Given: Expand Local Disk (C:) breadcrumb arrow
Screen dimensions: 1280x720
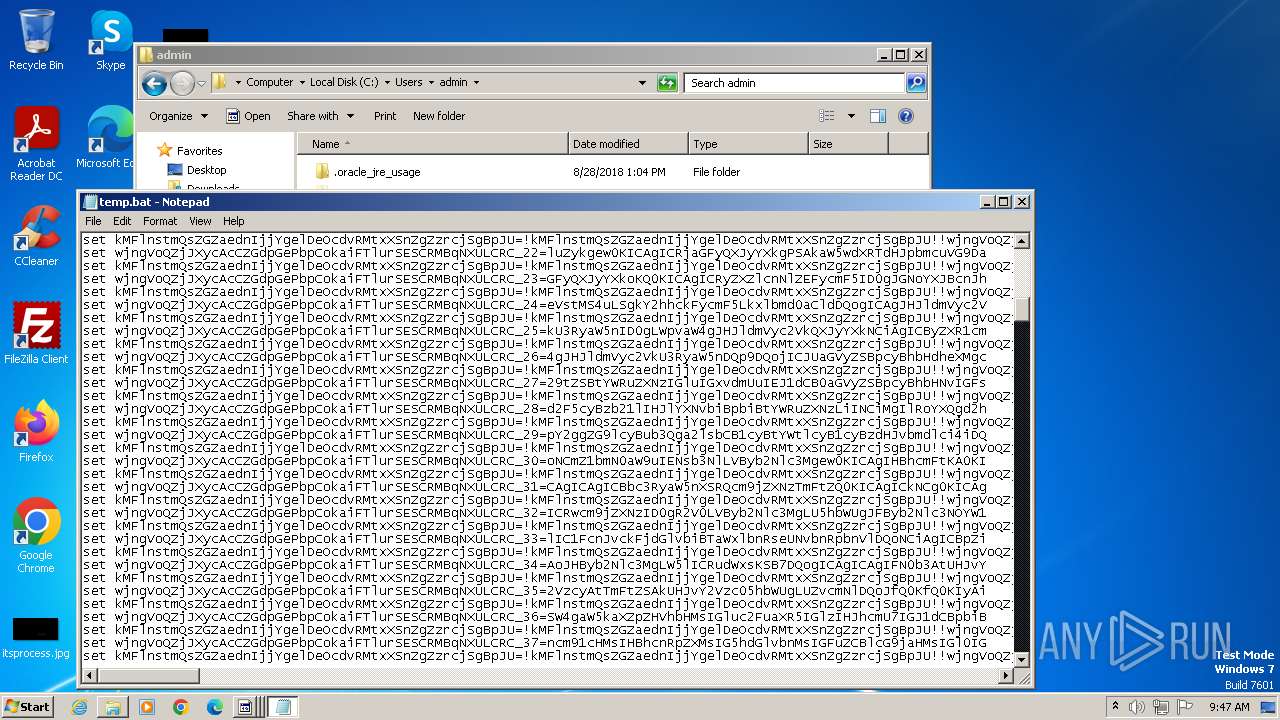Looking at the screenshot, I should pos(387,83).
